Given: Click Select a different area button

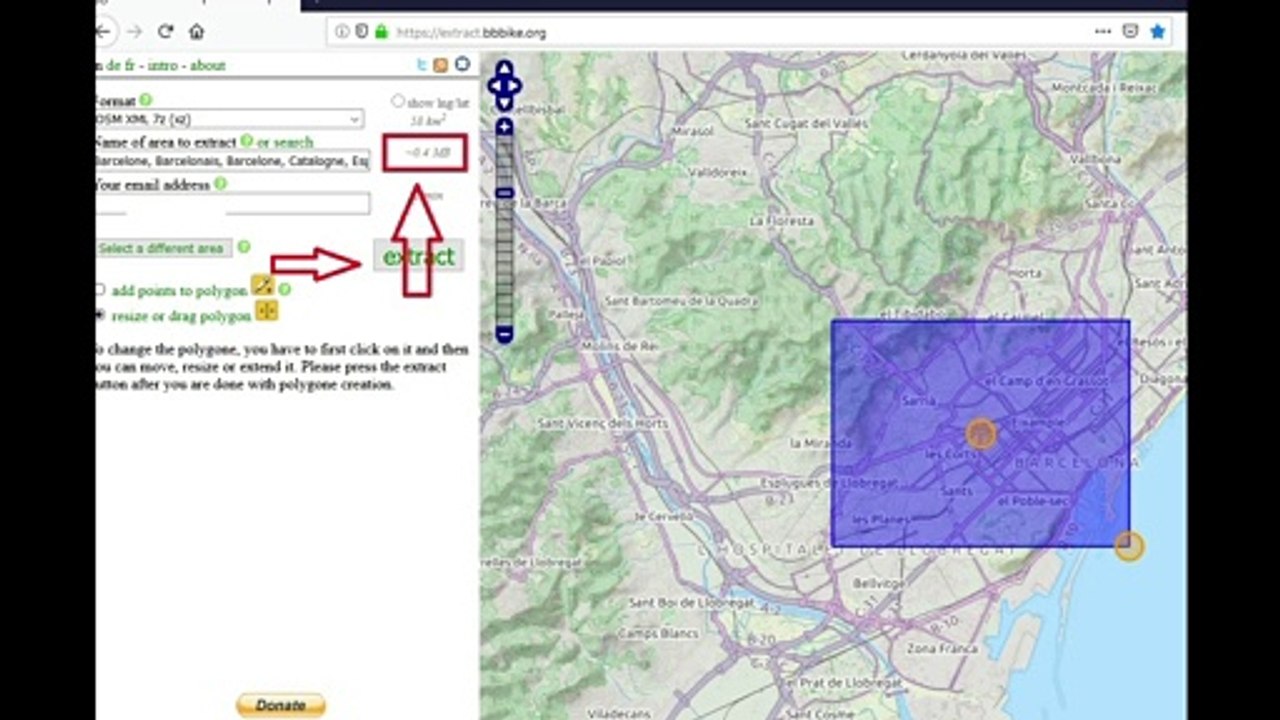Looking at the screenshot, I should click(x=163, y=248).
